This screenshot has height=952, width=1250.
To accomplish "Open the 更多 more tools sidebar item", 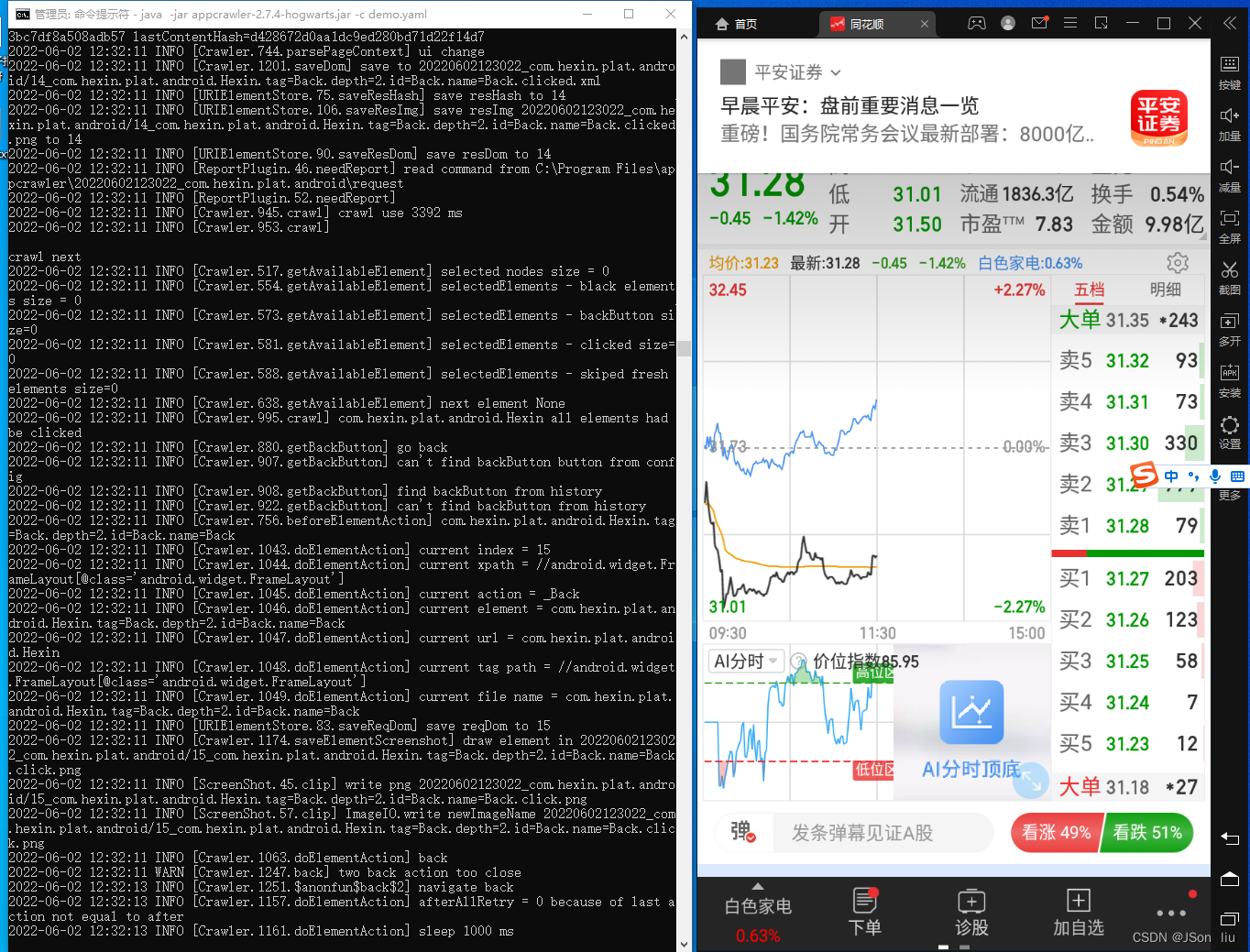I will click(1230, 496).
